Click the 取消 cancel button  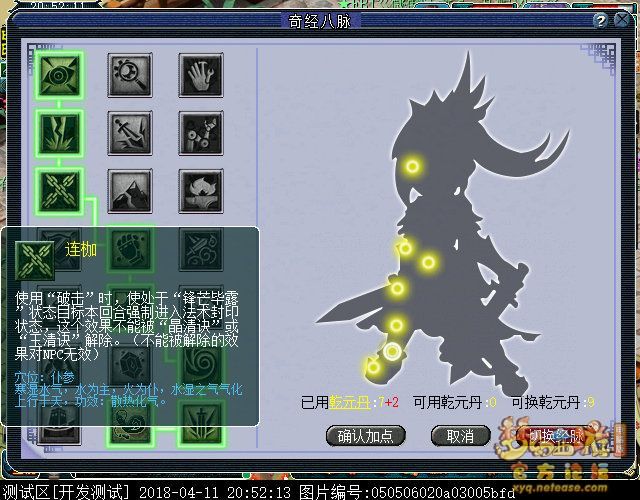460,436
